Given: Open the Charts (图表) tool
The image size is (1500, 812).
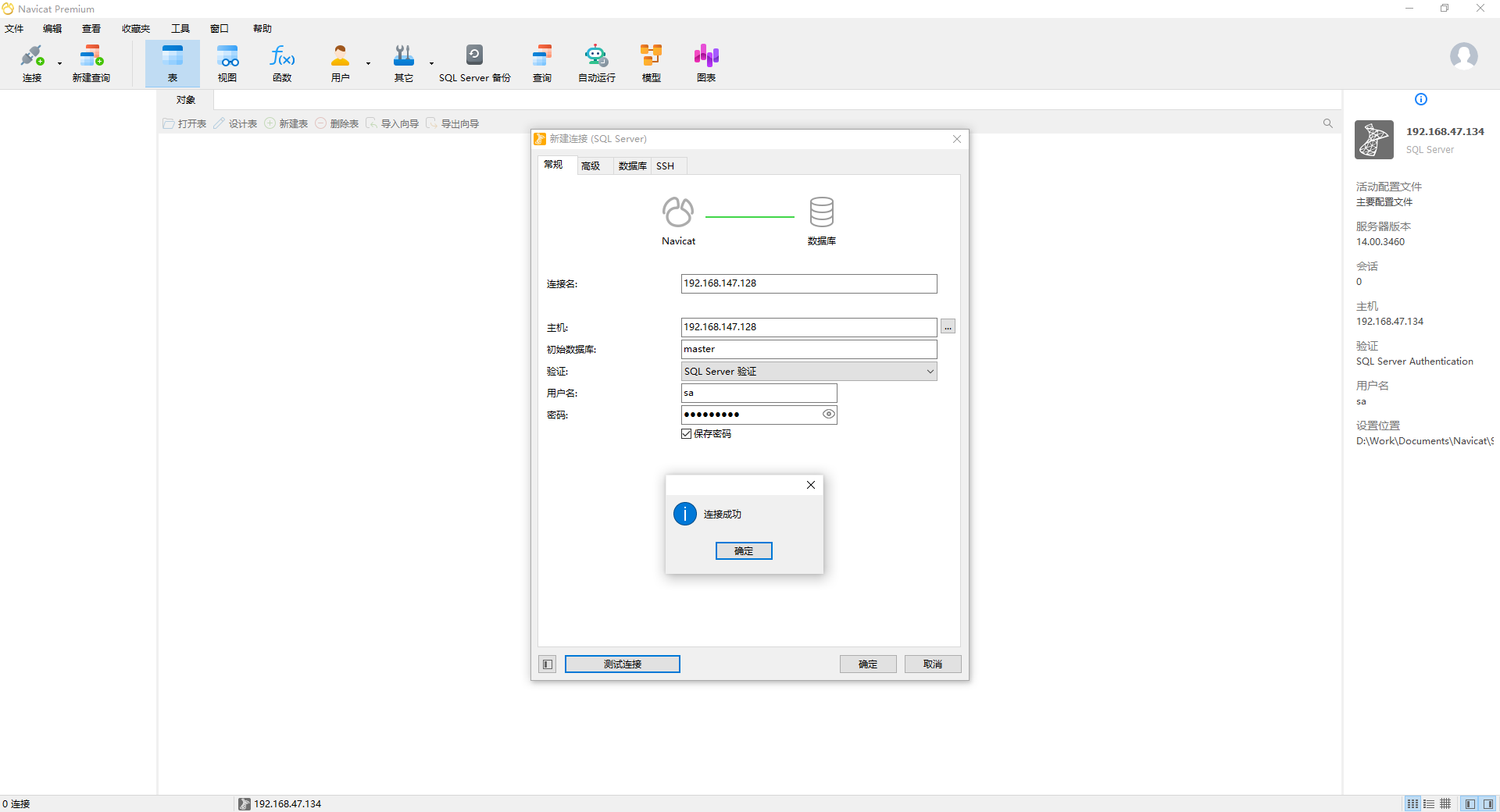Looking at the screenshot, I should pyautogui.click(x=706, y=63).
